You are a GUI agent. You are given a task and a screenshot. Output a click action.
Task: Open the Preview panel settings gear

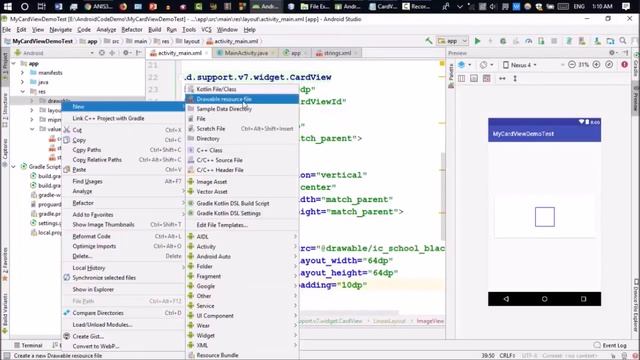(612, 53)
